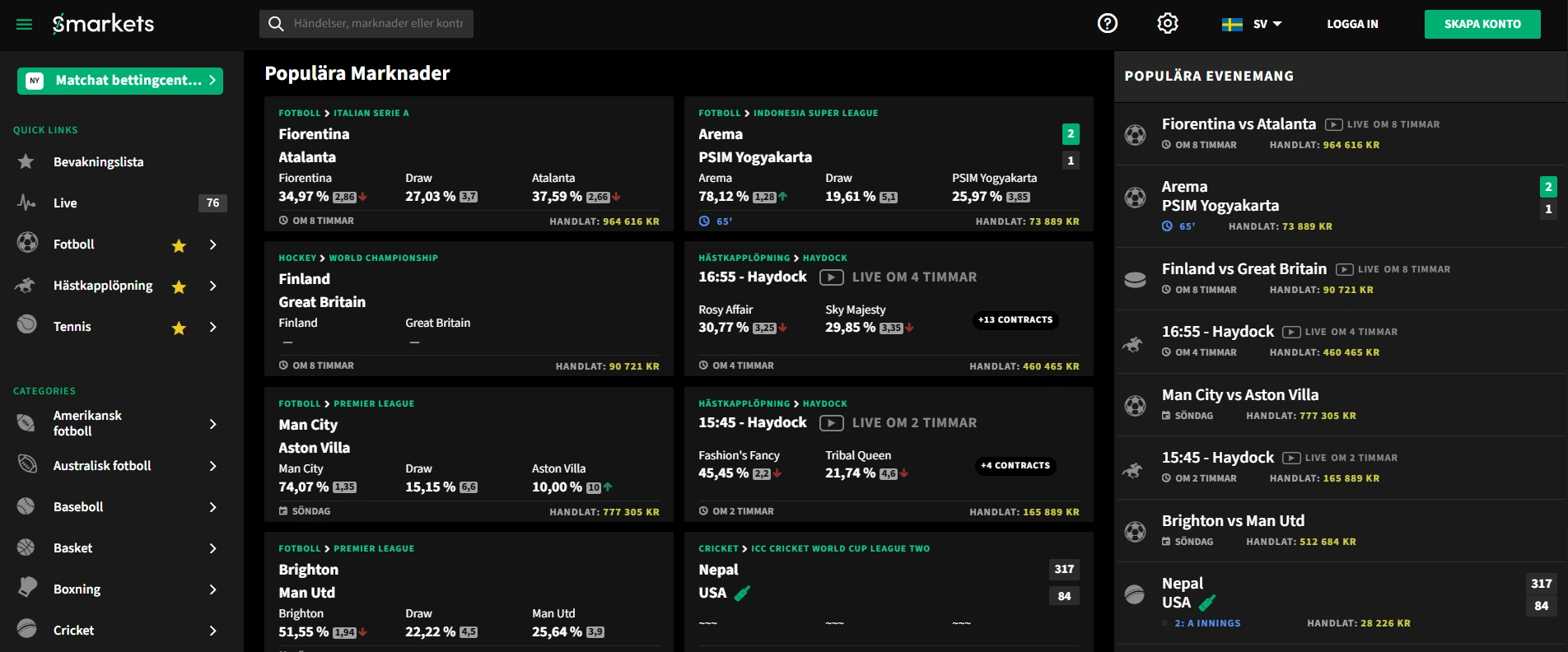Click the Boxning glove icon
Image resolution: width=1568 pixels, height=652 pixels.
pos(27,587)
